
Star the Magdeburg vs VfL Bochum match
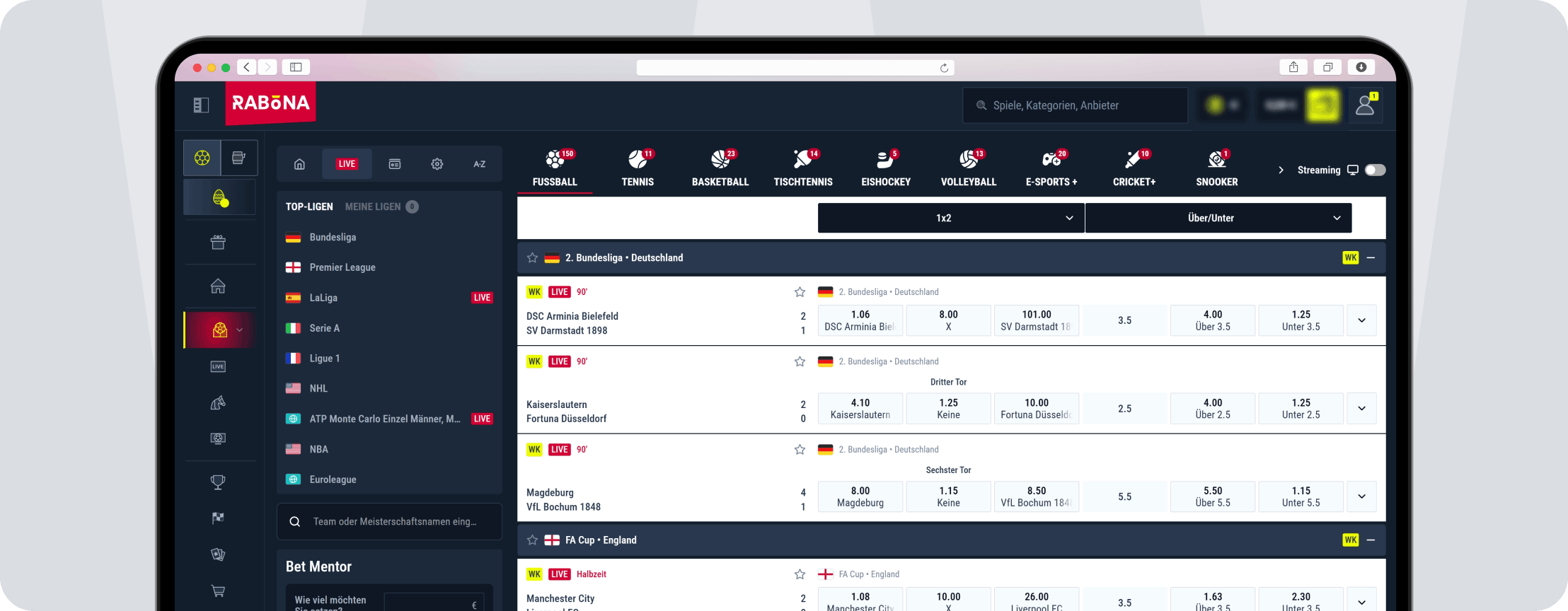[800, 450]
